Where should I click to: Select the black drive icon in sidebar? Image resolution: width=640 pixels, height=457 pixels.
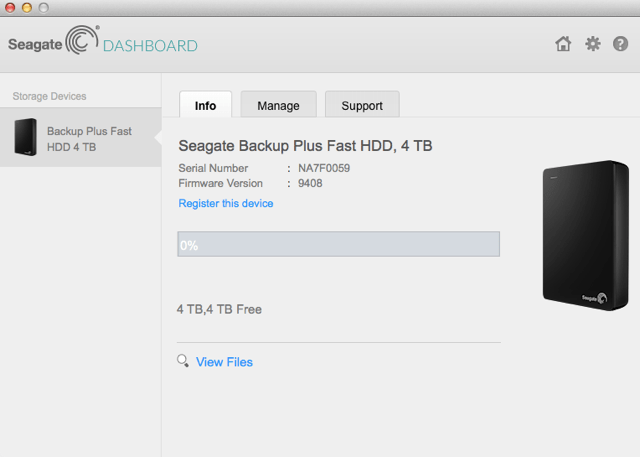coord(25,138)
